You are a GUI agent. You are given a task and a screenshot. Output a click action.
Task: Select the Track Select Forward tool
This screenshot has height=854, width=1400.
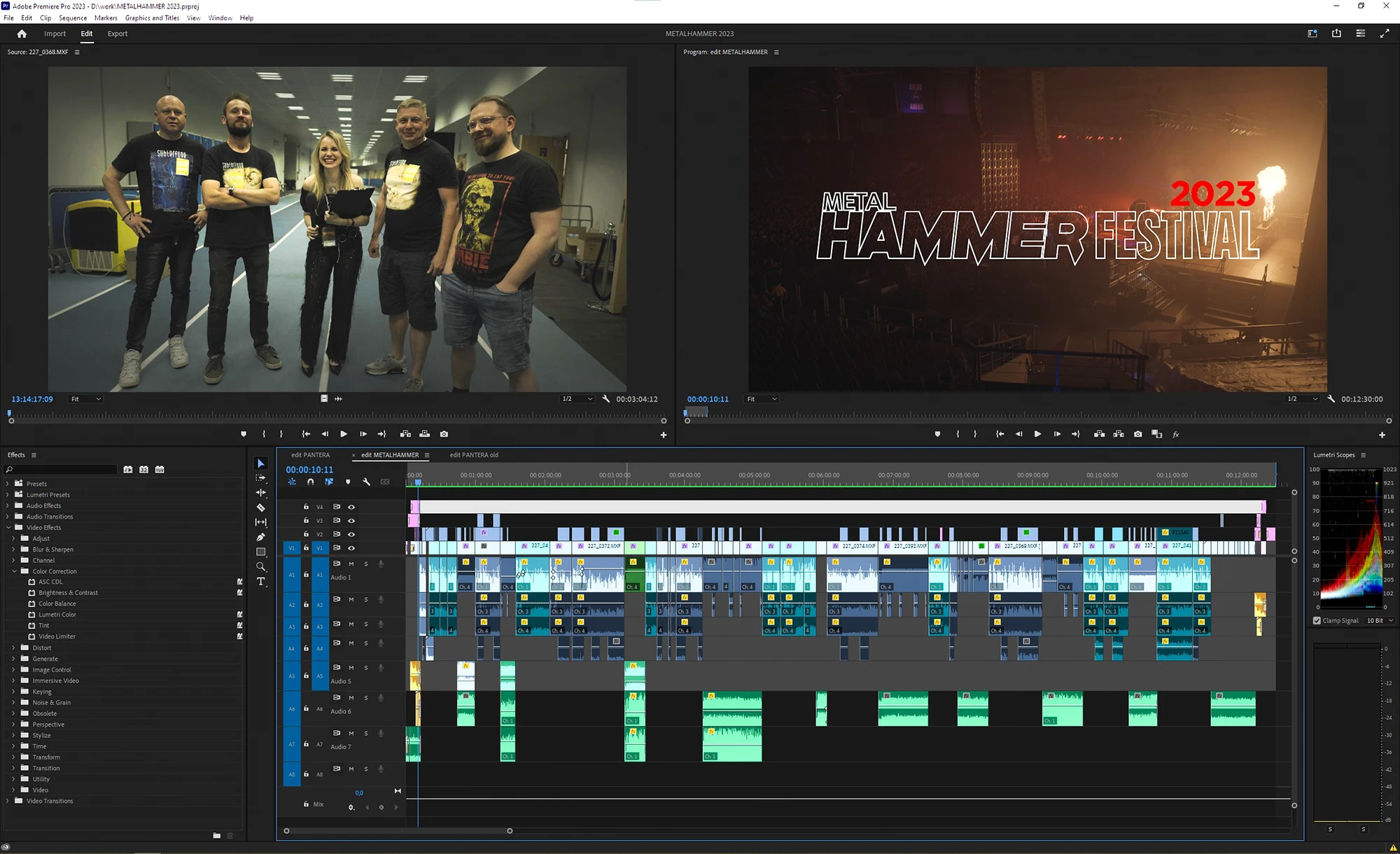tap(260, 478)
